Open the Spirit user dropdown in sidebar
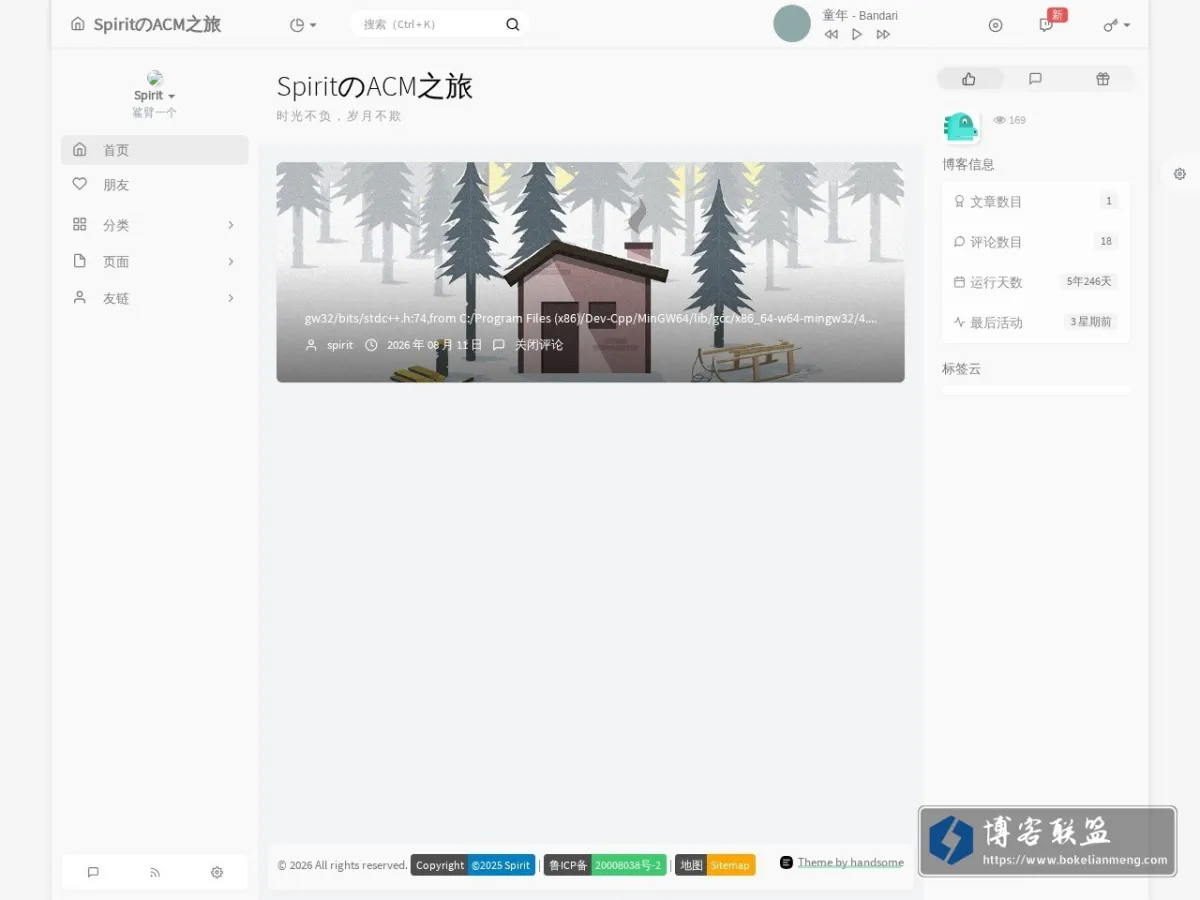Image resolution: width=1200 pixels, height=900 pixels. tap(155, 96)
